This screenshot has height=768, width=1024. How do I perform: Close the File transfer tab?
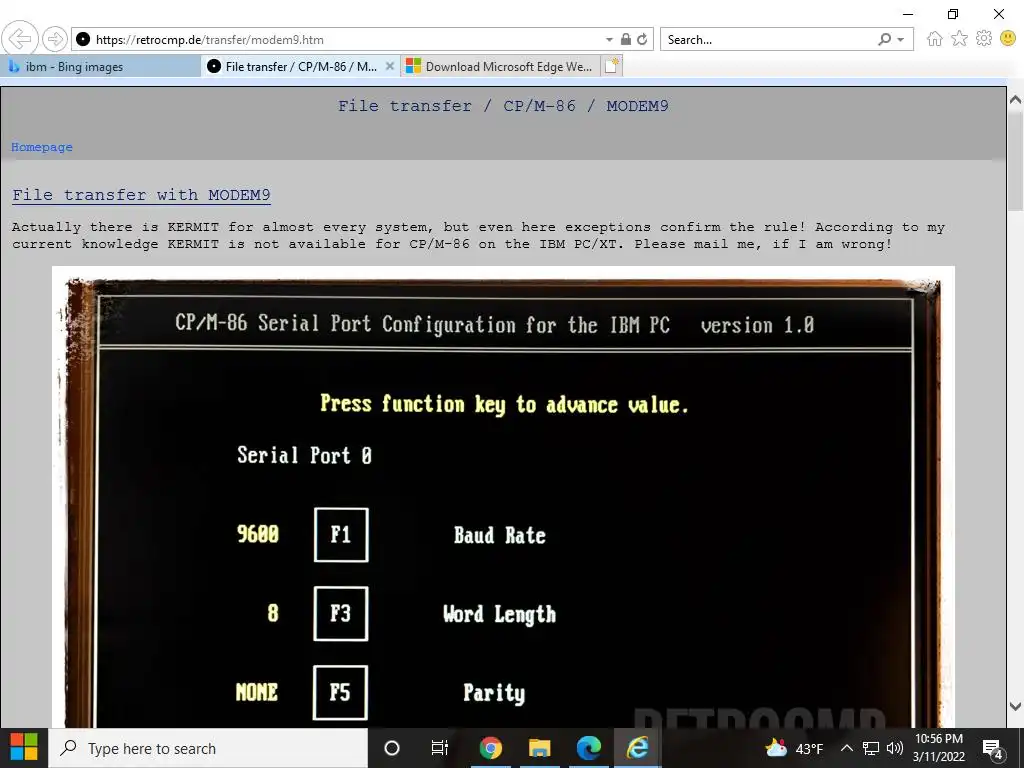390,66
